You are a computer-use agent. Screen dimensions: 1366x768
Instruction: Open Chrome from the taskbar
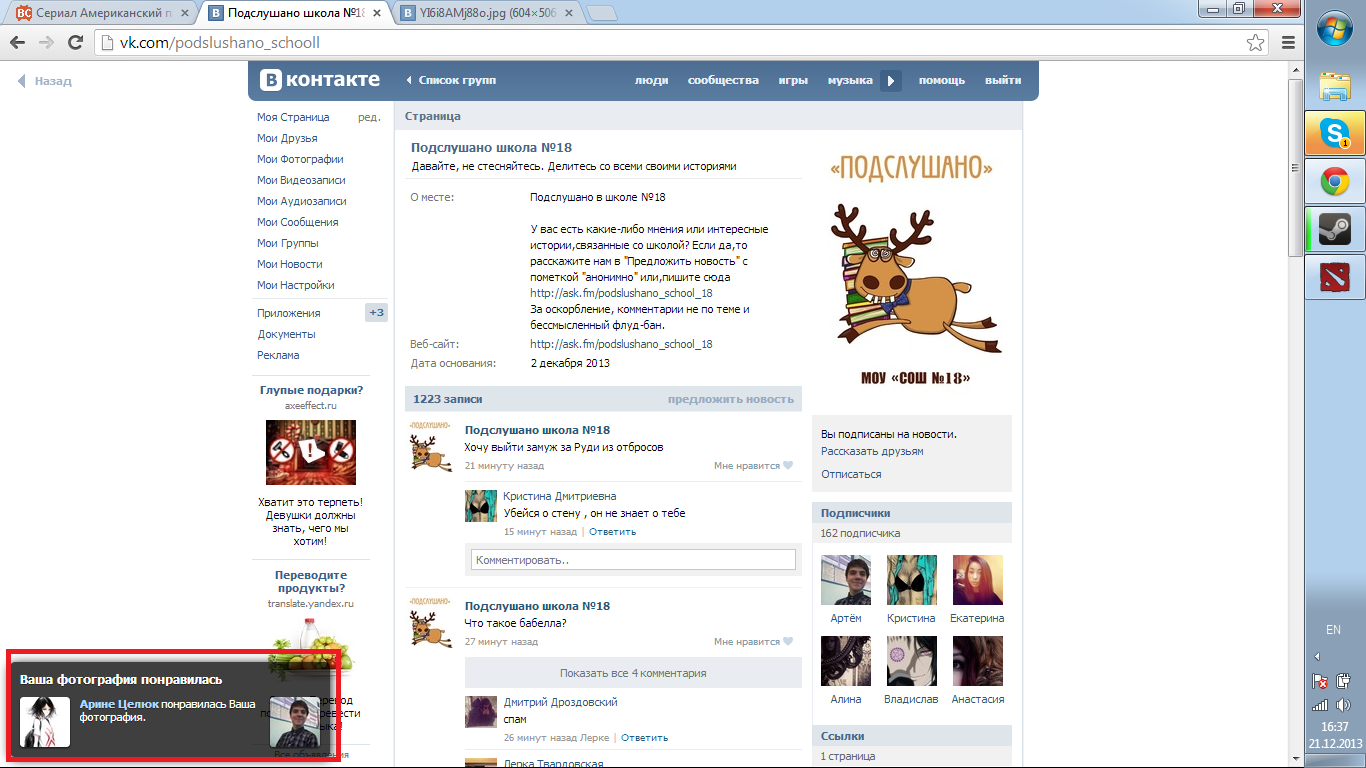pyautogui.click(x=1335, y=181)
